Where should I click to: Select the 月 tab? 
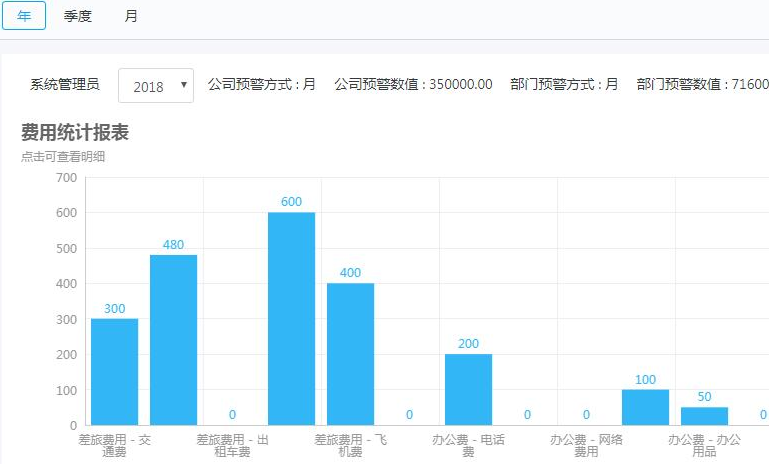pos(130,16)
